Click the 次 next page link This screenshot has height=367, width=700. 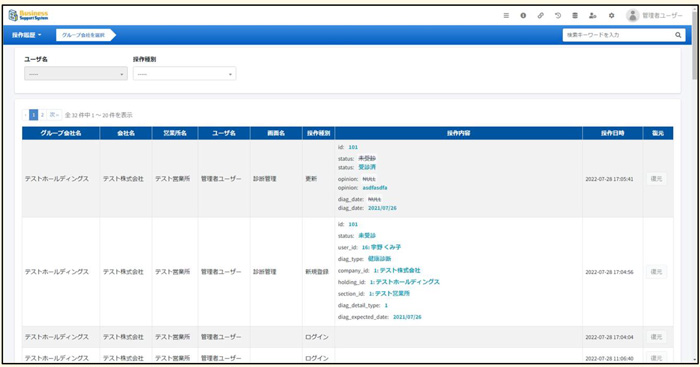coord(54,115)
